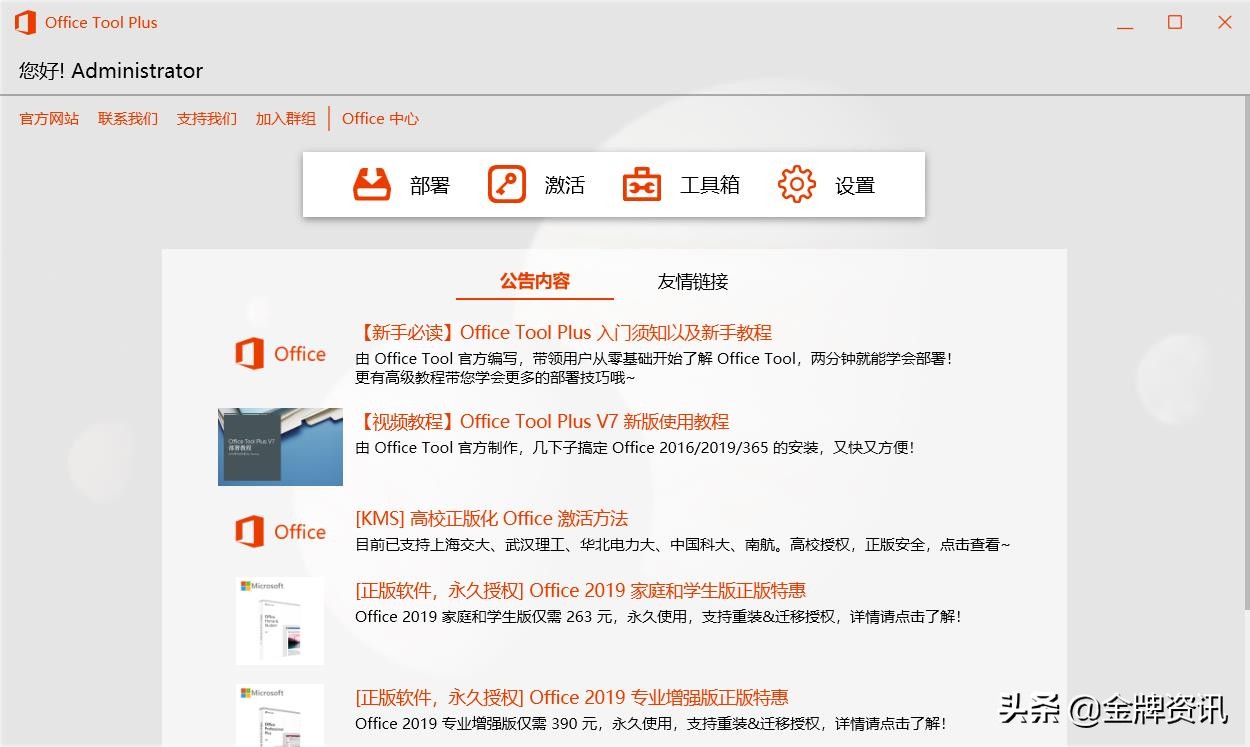Open the 视频教程 V7 新版使用教程 title
This screenshot has width=1250, height=747.
(x=542, y=422)
